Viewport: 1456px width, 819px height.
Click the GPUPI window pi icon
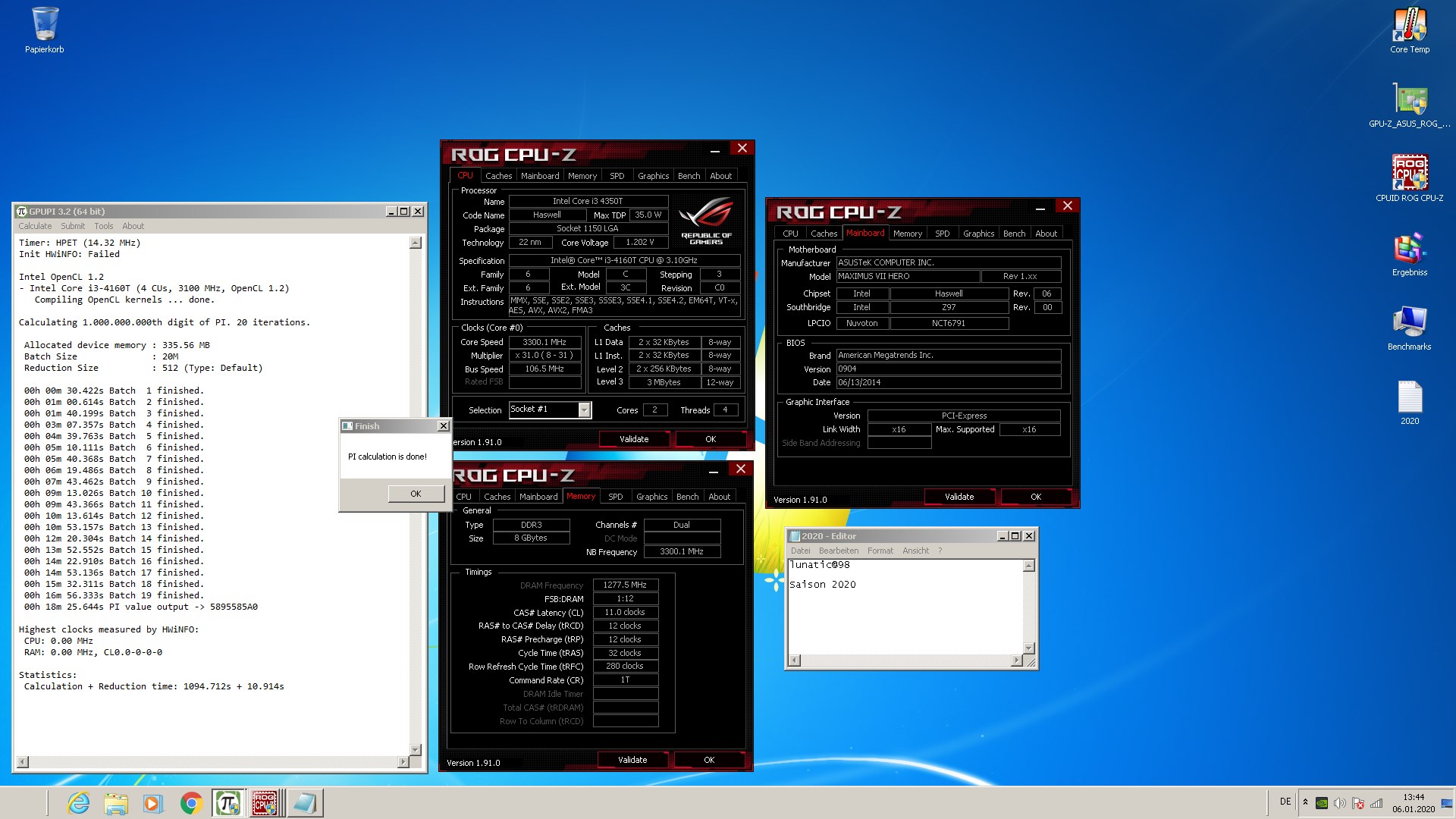21,212
